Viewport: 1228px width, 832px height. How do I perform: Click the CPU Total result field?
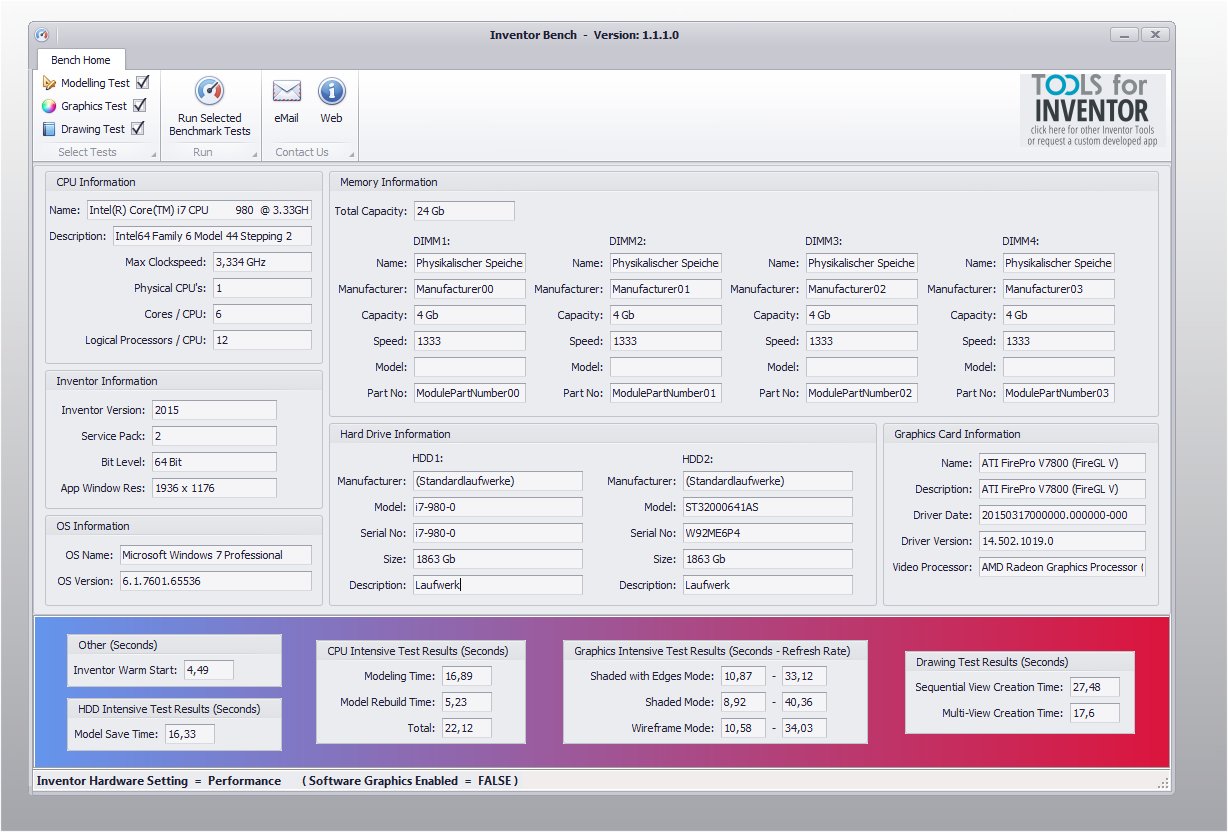[x=467, y=728]
